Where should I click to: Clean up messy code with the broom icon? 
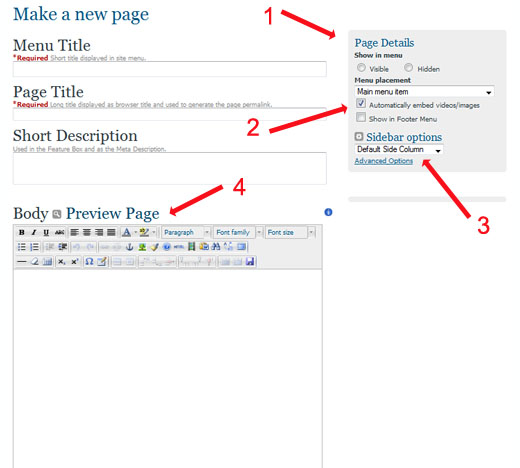[154, 247]
